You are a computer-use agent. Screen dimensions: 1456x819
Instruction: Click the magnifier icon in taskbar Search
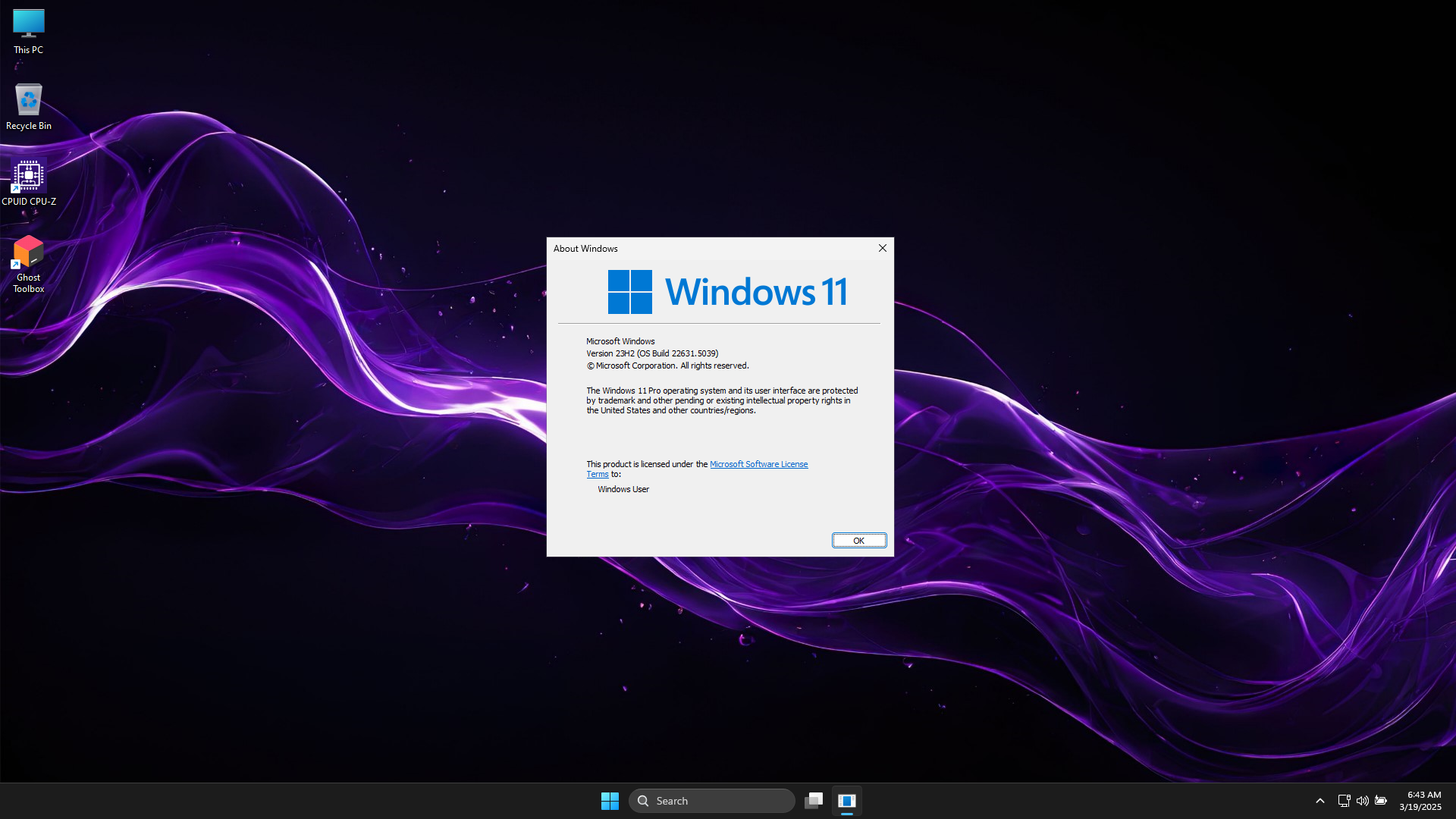pos(643,801)
